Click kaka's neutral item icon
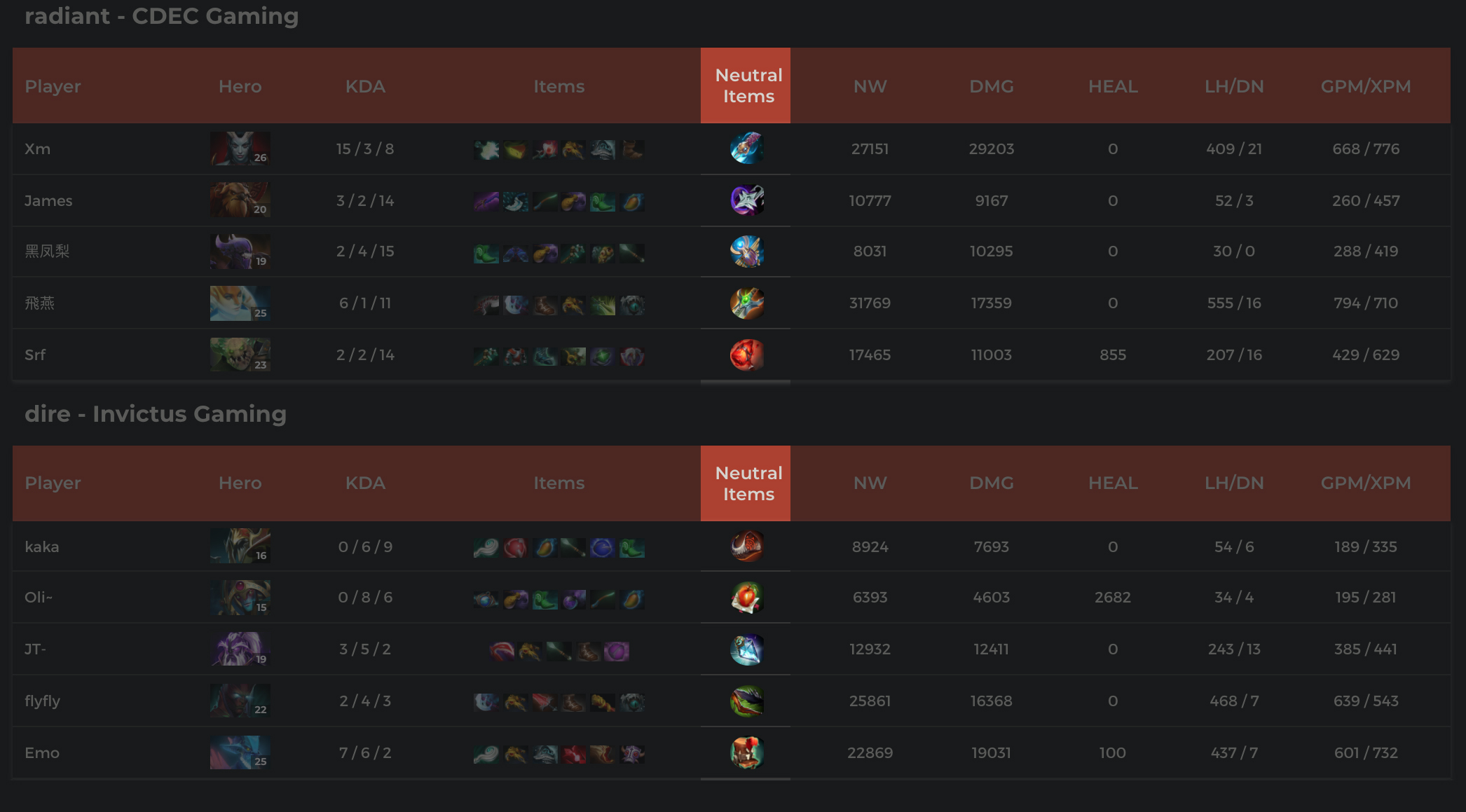Screen dimensions: 1466x812 pos(746,546)
